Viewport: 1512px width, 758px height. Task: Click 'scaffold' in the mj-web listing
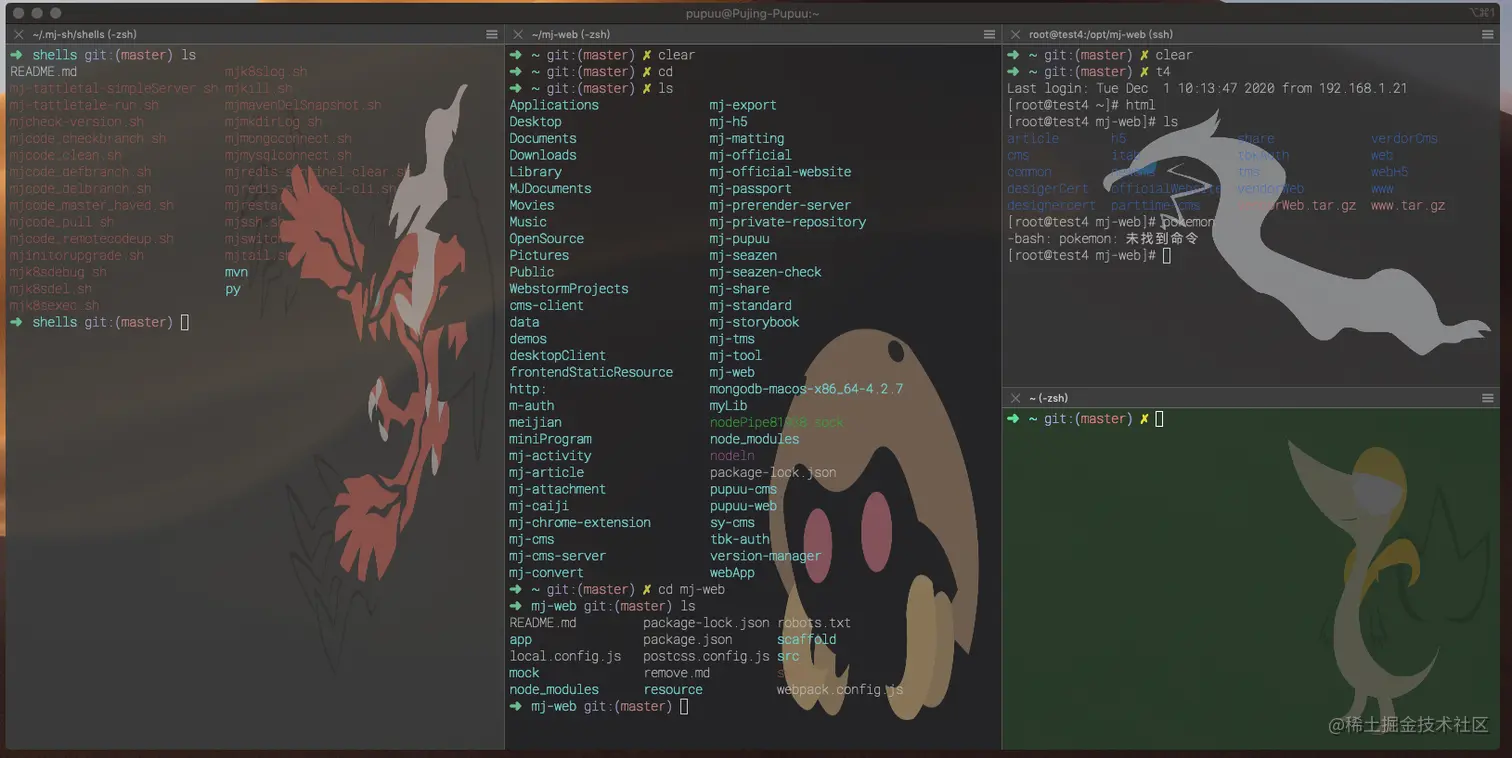[x=807, y=640]
